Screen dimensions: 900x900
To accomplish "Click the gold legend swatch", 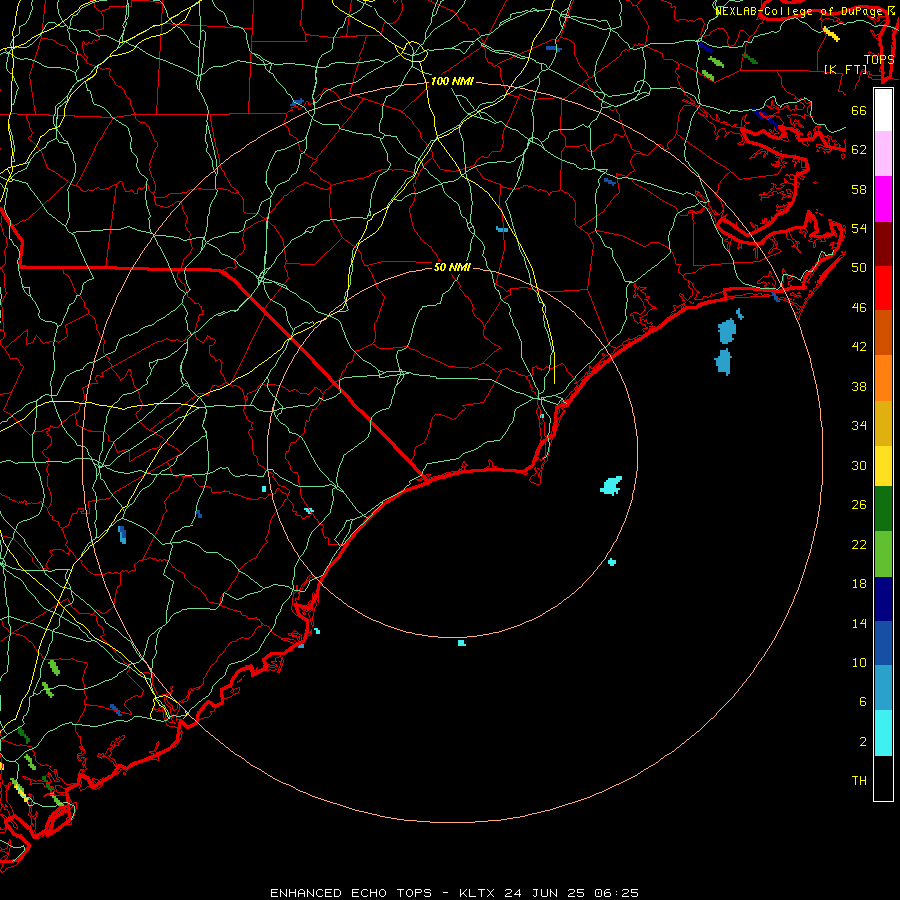I will point(883,423).
